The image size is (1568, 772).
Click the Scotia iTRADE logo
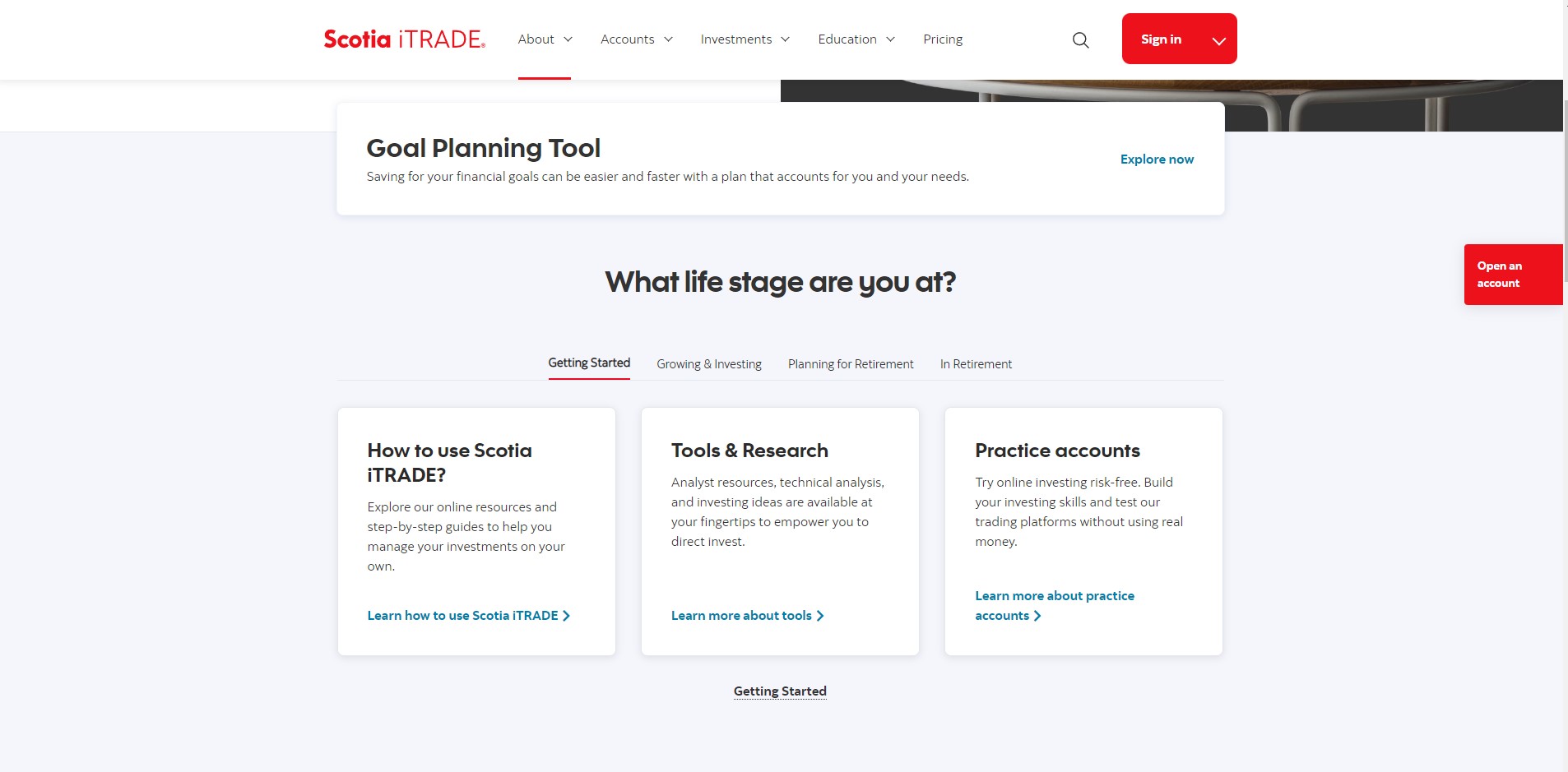[405, 39]
